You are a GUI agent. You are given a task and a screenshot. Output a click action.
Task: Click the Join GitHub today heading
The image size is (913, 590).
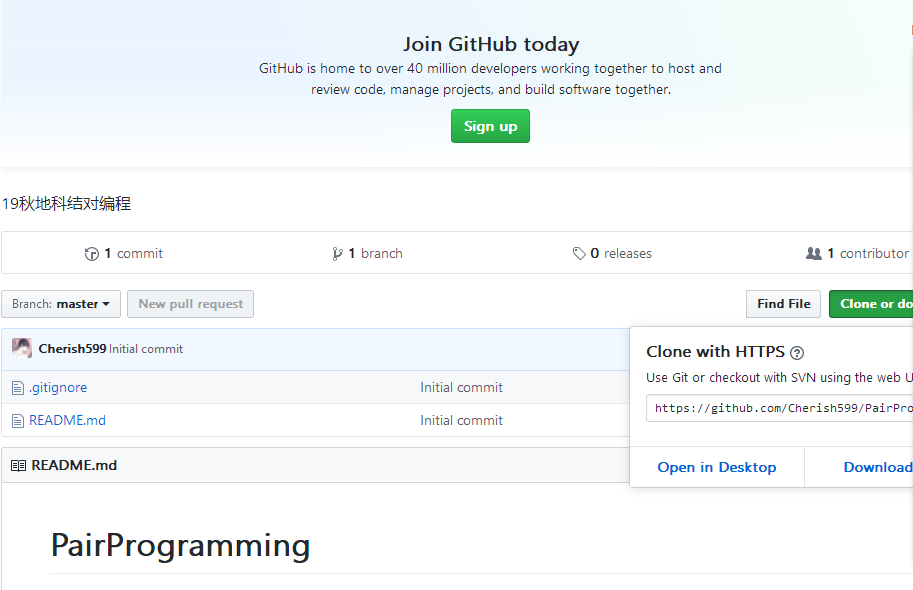point(491,44)
